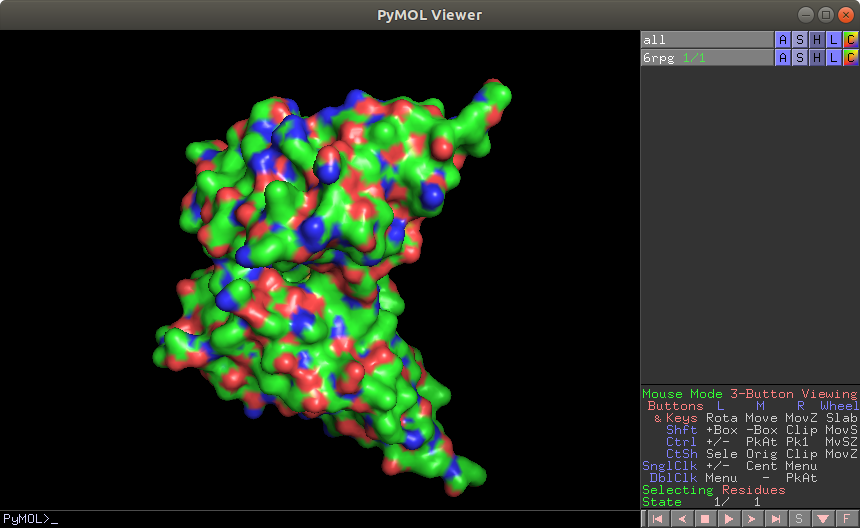Open Label menu for 'all' object
This screenshot has width=860, height=528.
pos(834,39)
